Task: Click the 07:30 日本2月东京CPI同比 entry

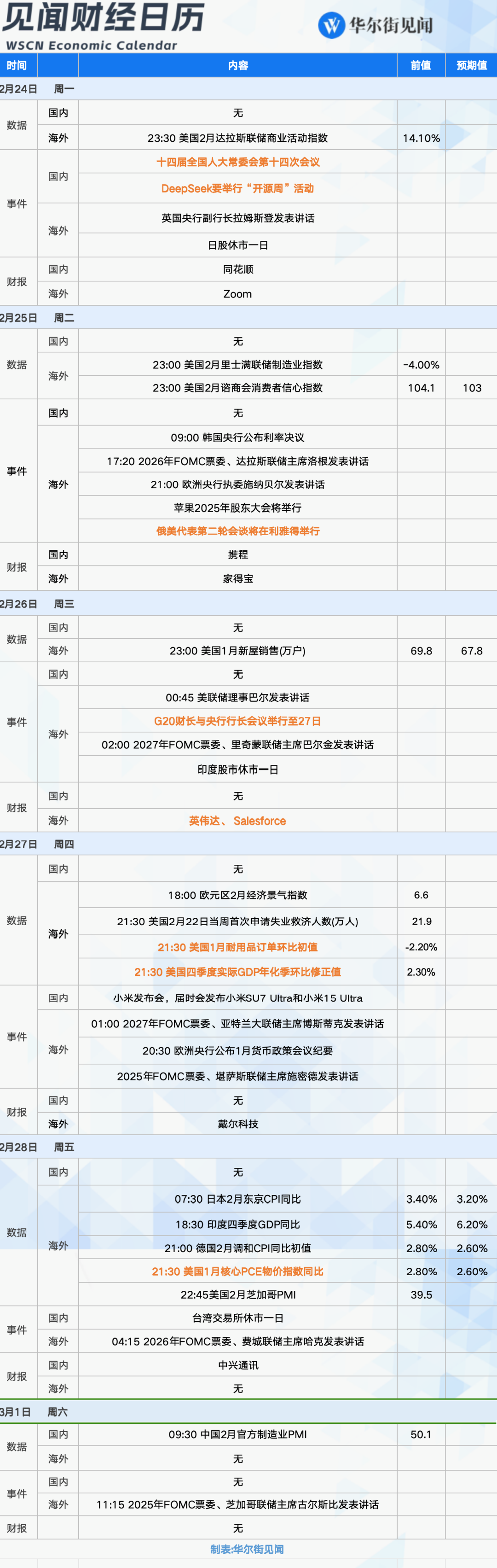Action: pos(237,1199)
